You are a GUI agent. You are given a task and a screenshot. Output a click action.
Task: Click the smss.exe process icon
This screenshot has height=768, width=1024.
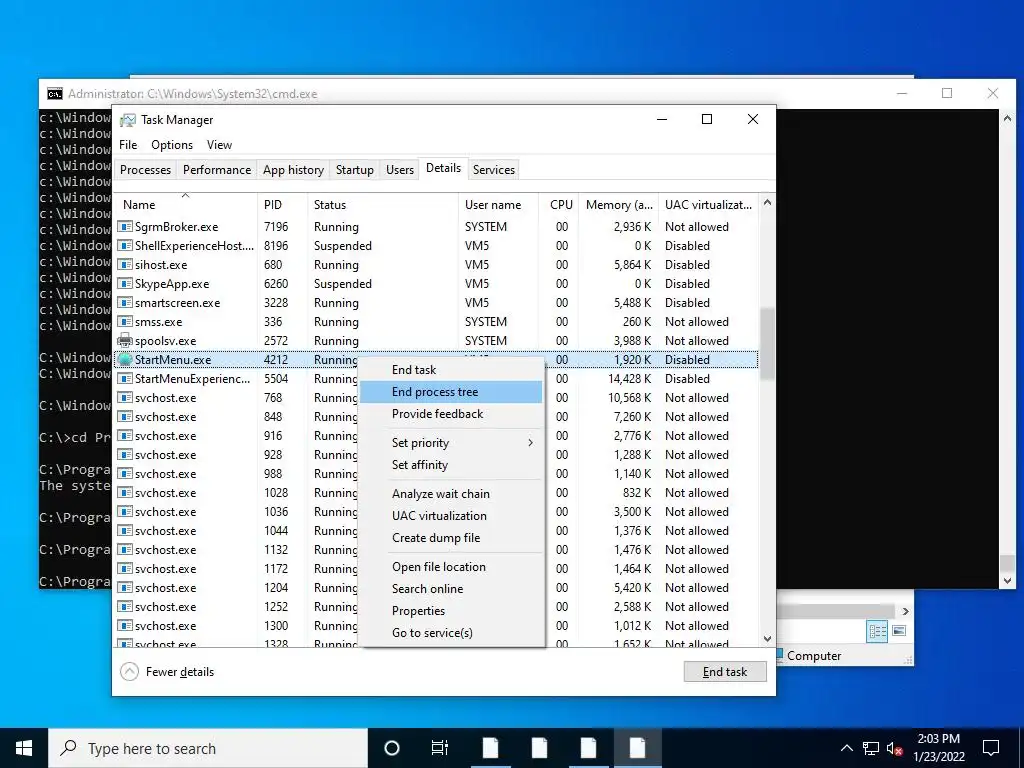[x=125, y=322]
